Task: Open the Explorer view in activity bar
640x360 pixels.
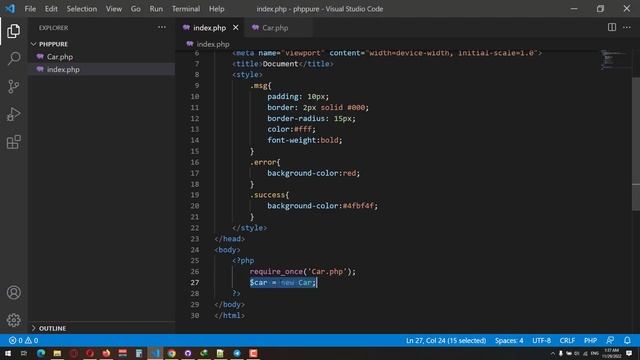Action: [x=13, y=31]
